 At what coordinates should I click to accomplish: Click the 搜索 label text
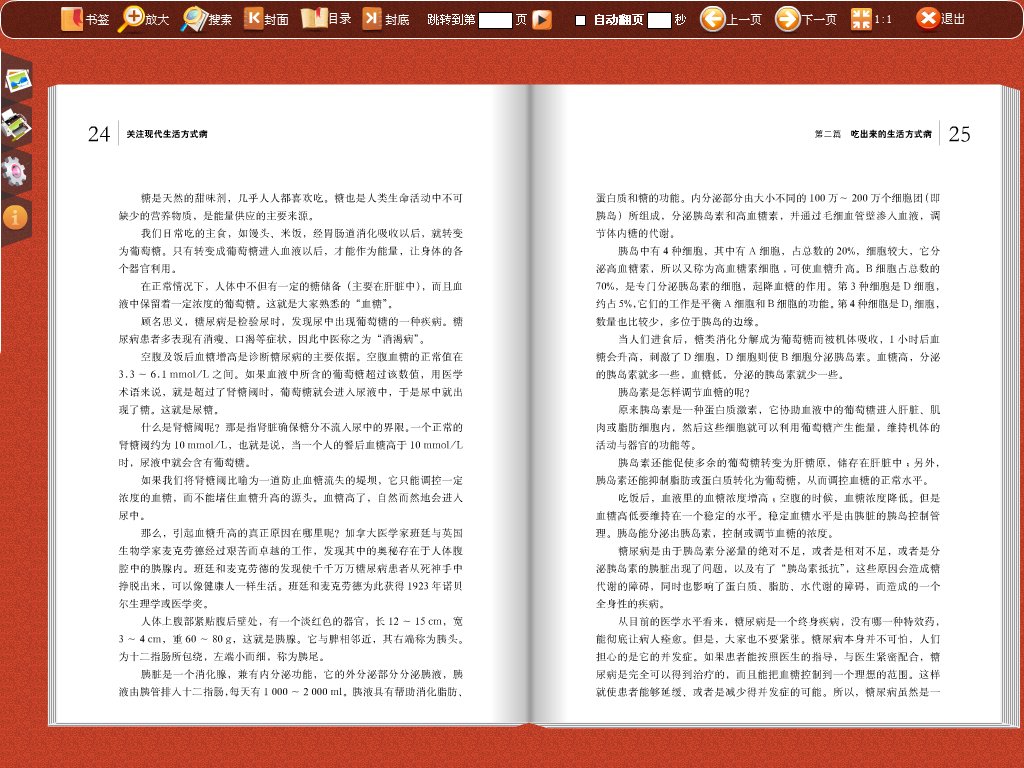[x=220, y=20]
